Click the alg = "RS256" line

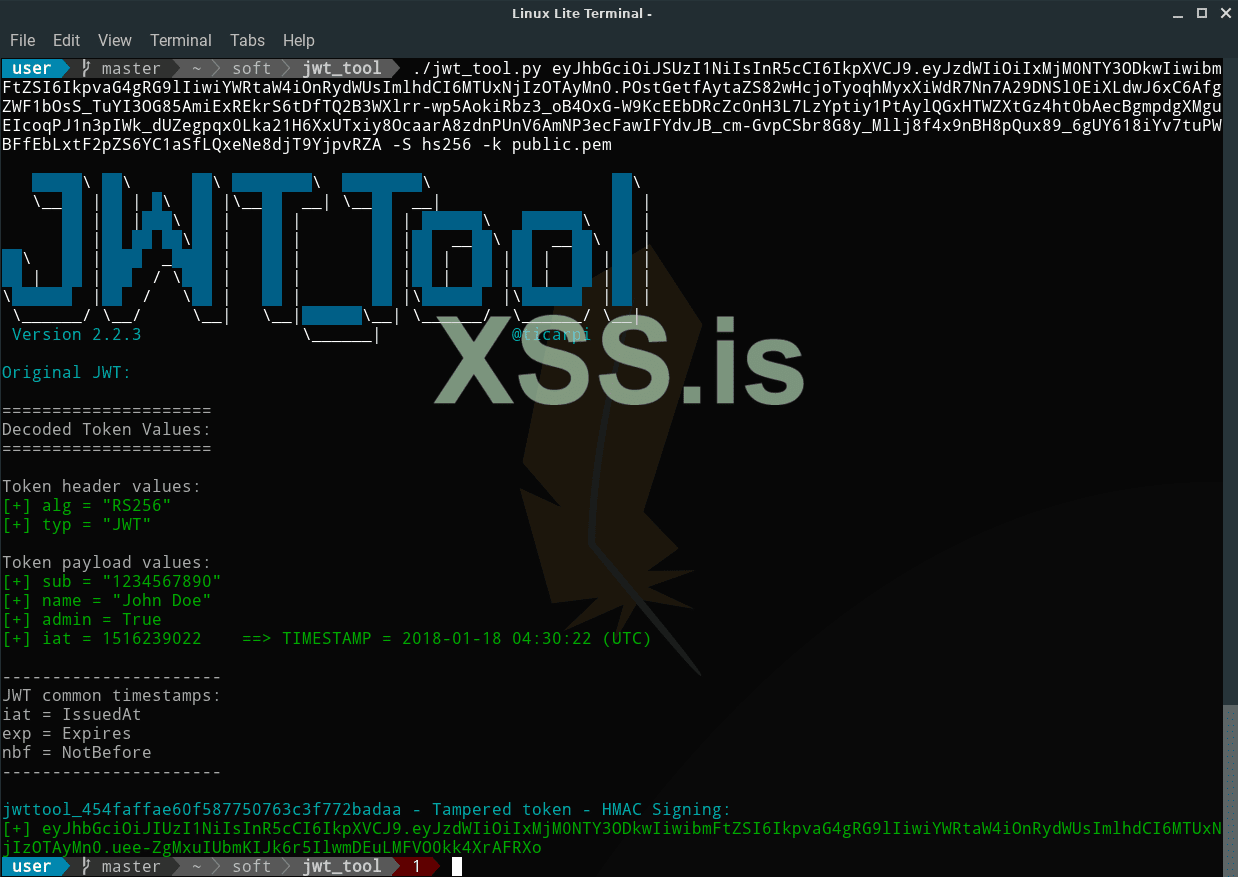coord(86,505)
